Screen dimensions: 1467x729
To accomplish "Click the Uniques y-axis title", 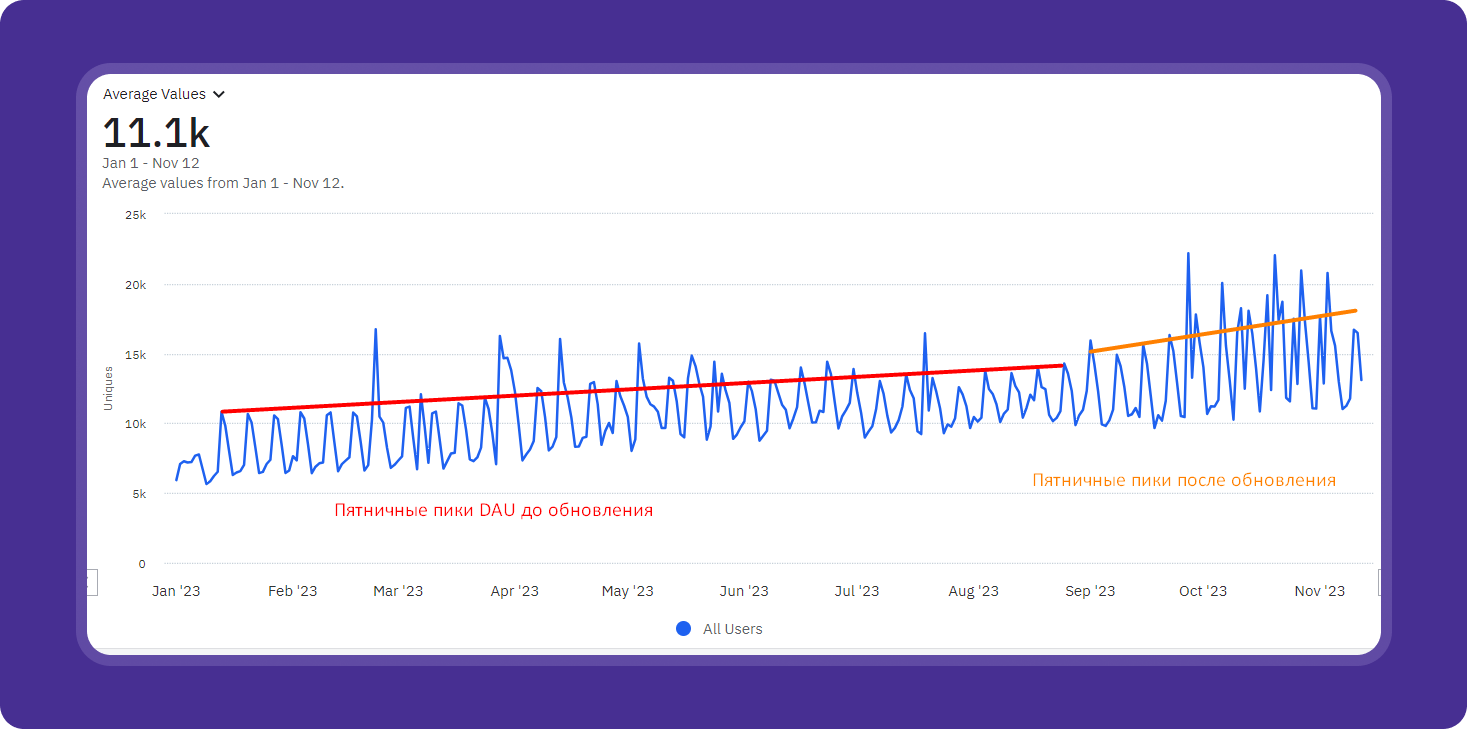I will (108, 388).
